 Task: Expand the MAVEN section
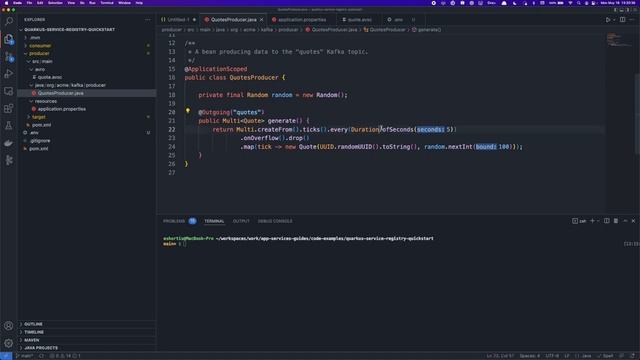(87, 340)
